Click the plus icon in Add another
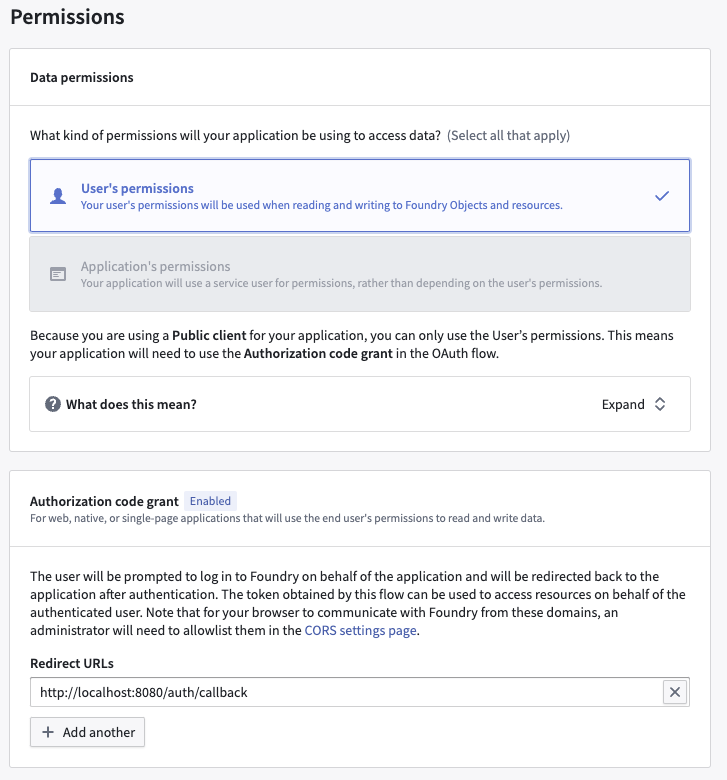Viewport: 727px width, 780px height. 48,732
